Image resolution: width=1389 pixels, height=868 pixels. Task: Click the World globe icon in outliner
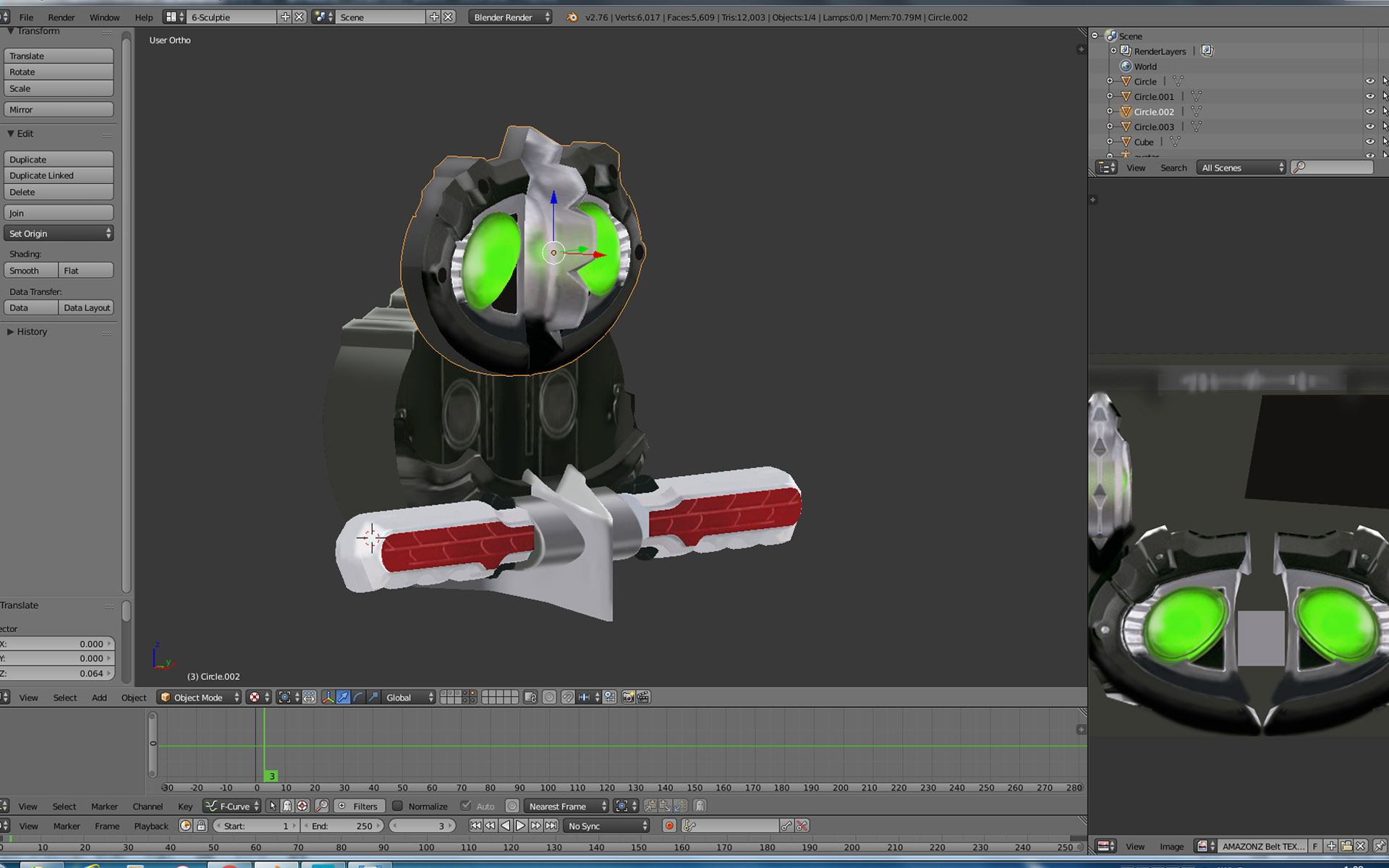point(1126,66)
